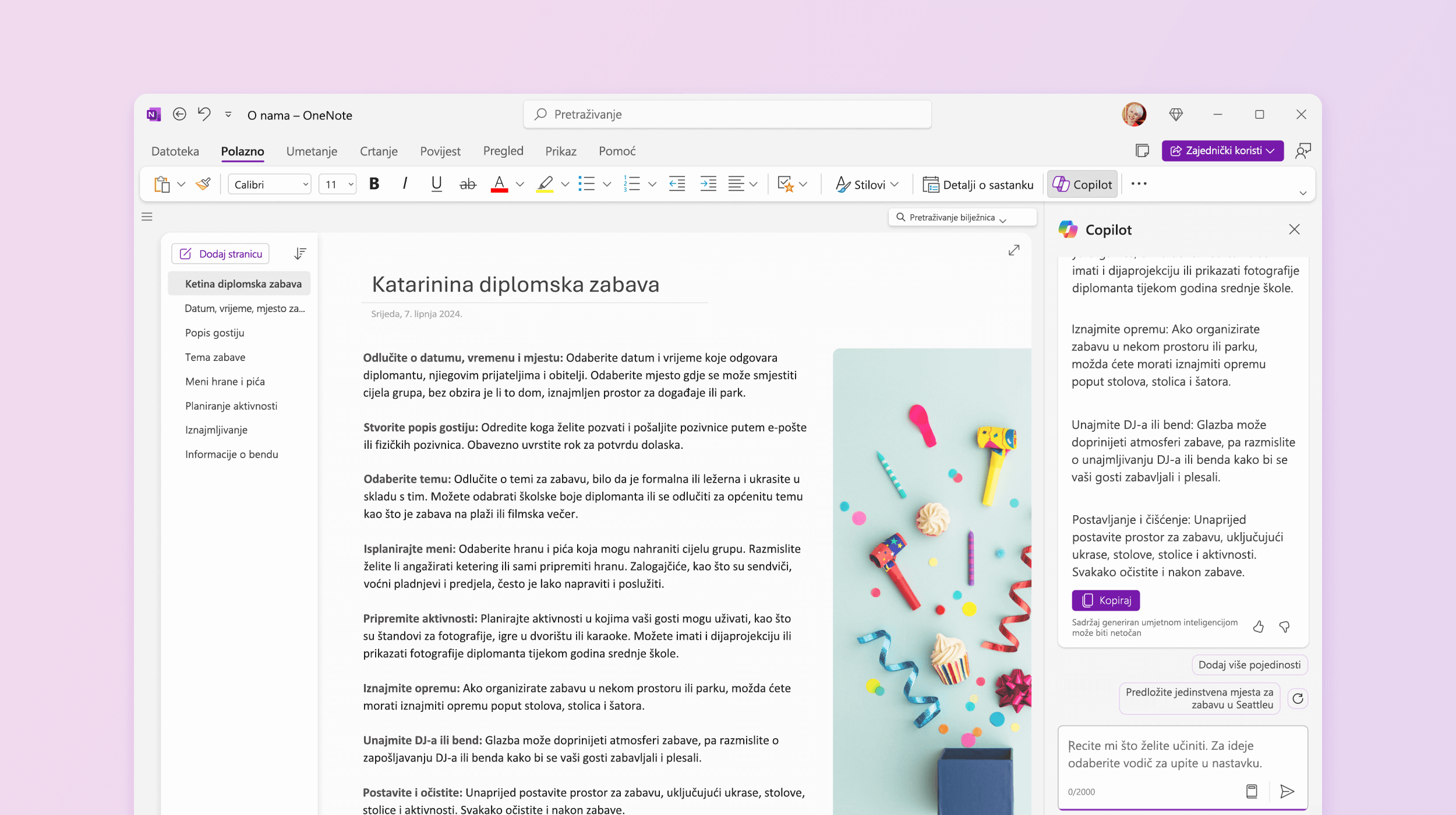
Task: Click the Pretraživanje search box
Action: 727,114
